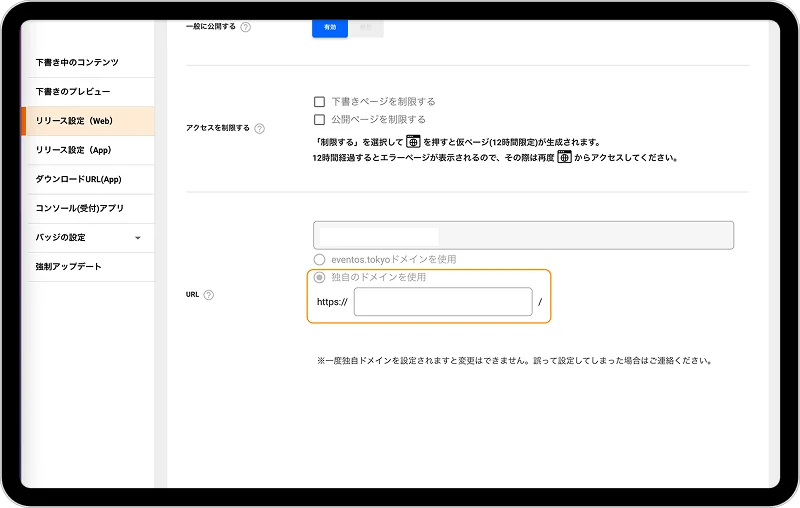
Task: Open 強制アップデート settings in sidebar
Action: click(68, 267)
